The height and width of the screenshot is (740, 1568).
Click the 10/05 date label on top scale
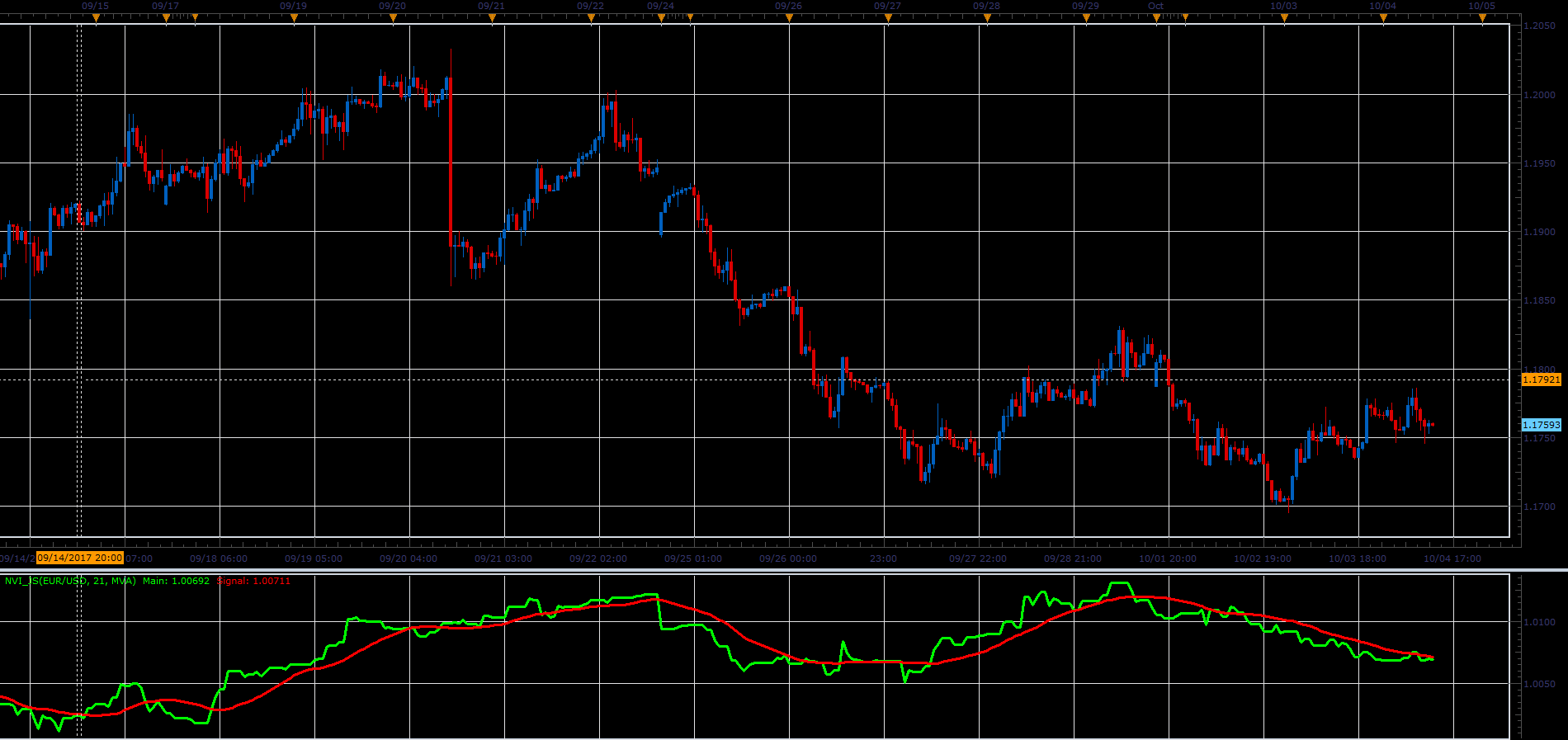coord(1482,6)
